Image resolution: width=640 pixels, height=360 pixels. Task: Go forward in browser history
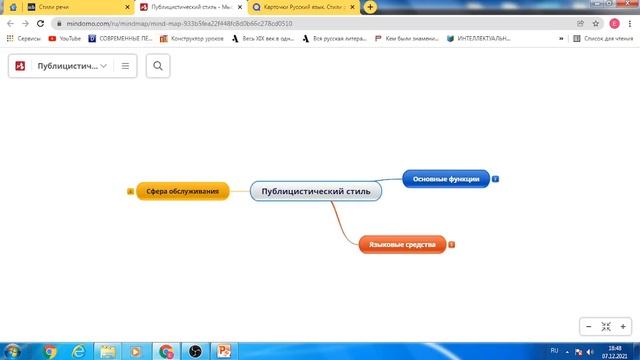(x=25, y=23)
